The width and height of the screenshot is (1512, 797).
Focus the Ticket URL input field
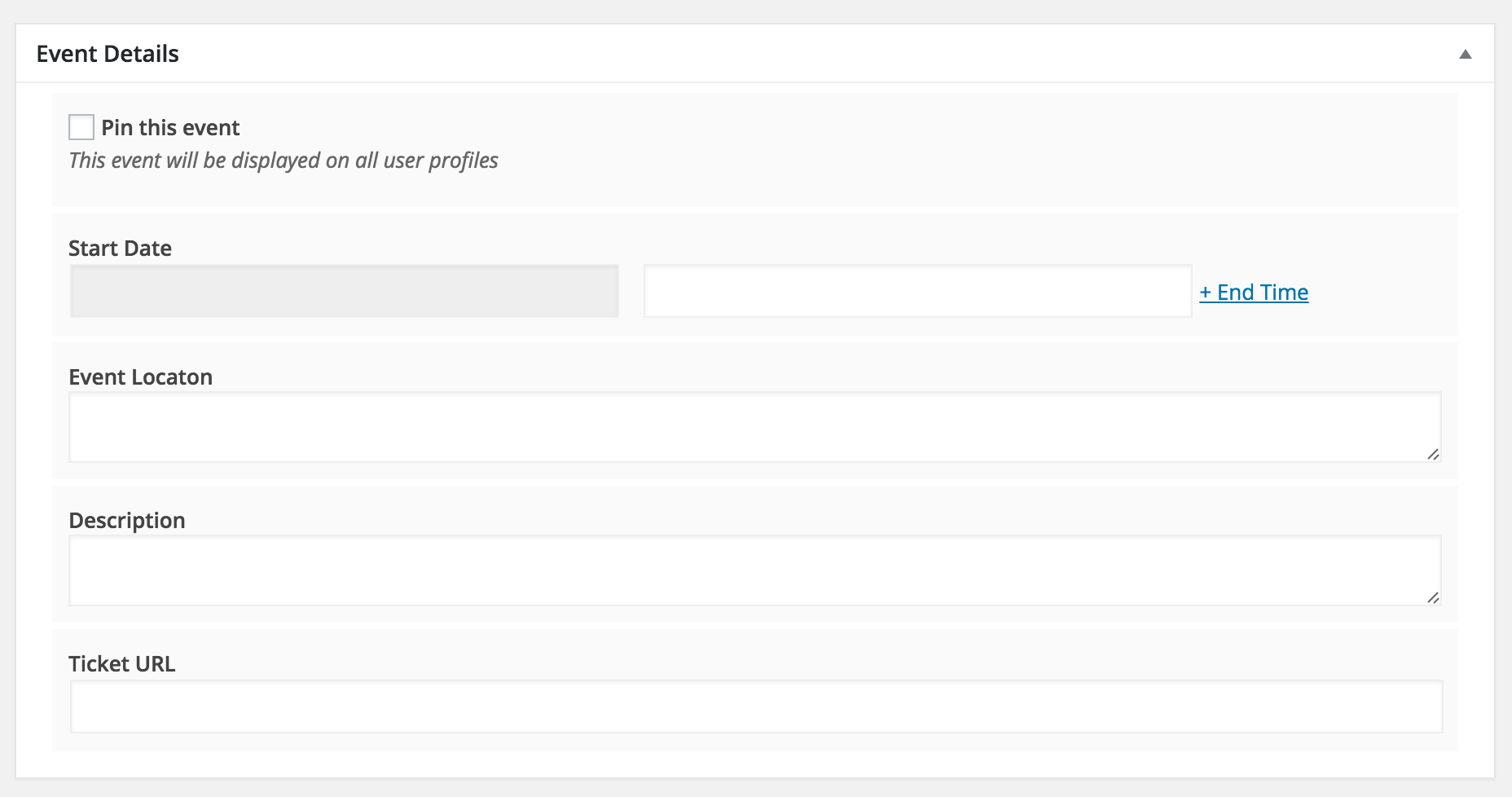point(756,707)
